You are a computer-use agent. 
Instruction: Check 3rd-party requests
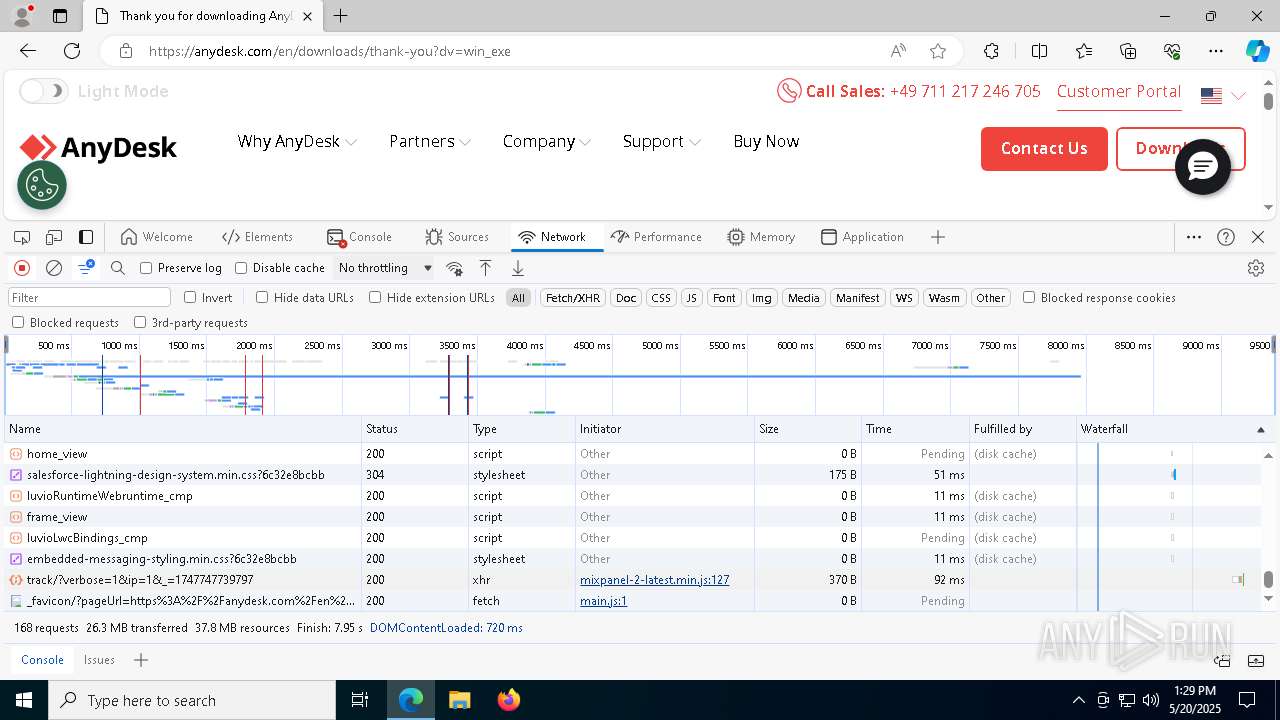click(x=140, y=322)
